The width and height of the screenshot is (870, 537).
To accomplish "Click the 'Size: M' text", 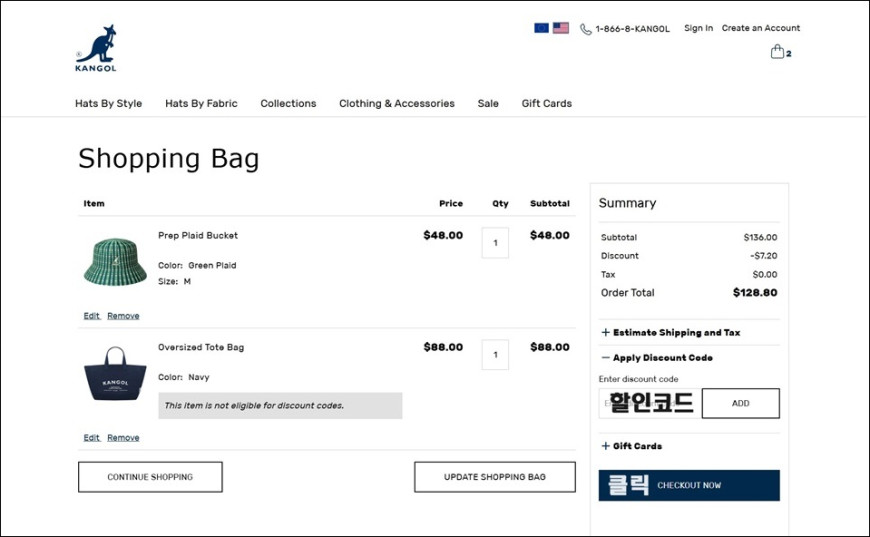I will (x=174, y=281).
